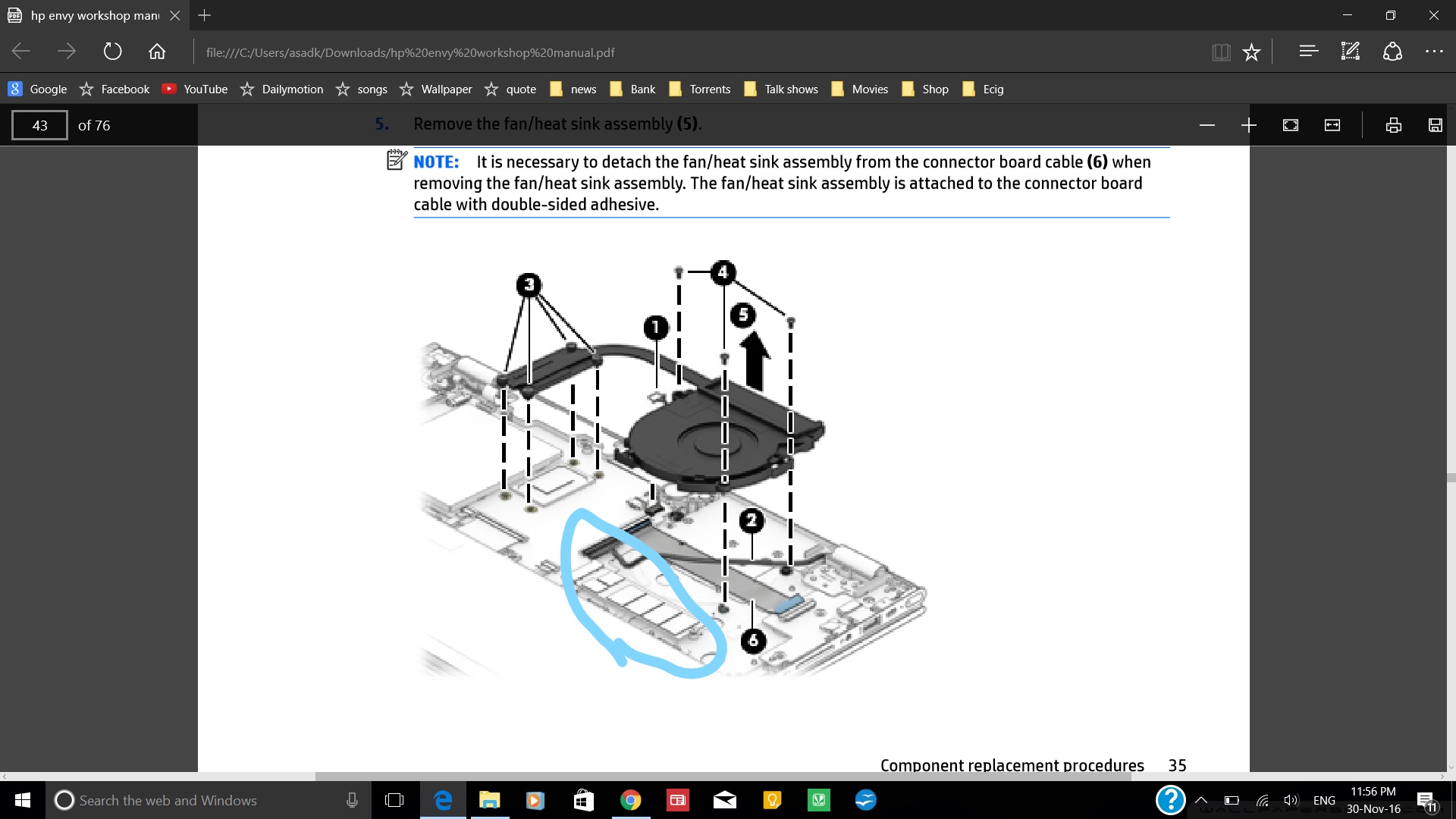Viewport: 1456px width, 819px height.
Task: Click the PDF zoom in plus icon
Action: pos(1249,125)
